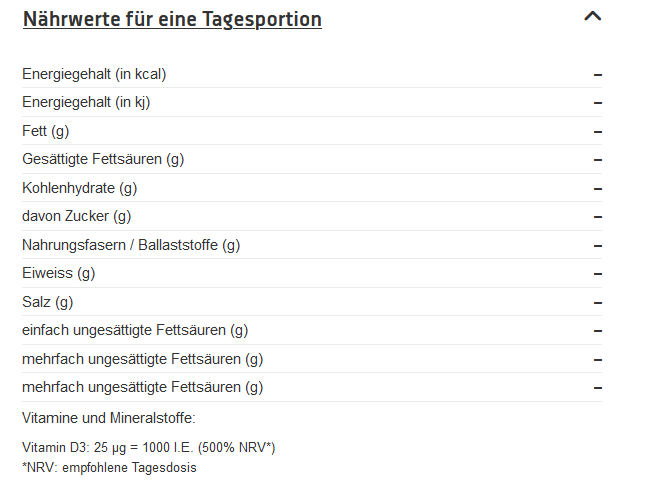Select Nahrungsfasern / Ballaststoffe (g) row

pyautogui.click(x=312, y=245)
